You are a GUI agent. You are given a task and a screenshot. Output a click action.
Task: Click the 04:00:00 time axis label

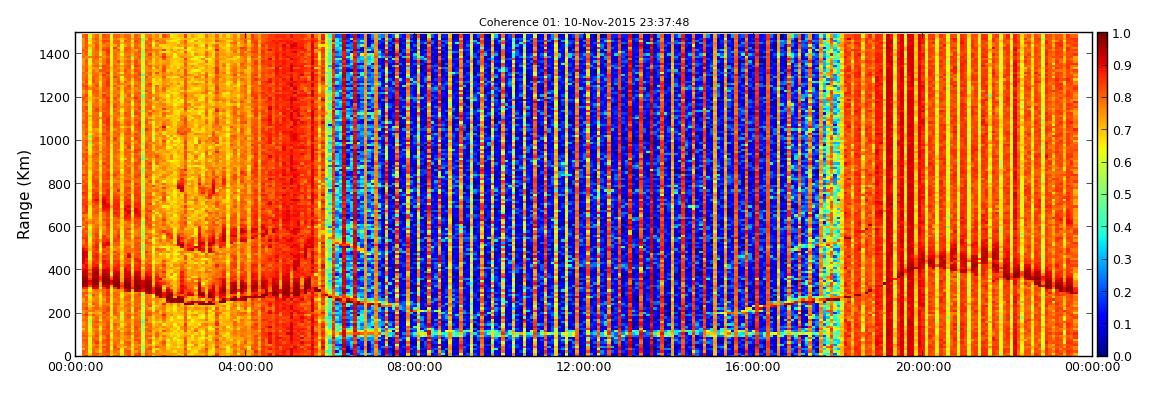[246, 367]
